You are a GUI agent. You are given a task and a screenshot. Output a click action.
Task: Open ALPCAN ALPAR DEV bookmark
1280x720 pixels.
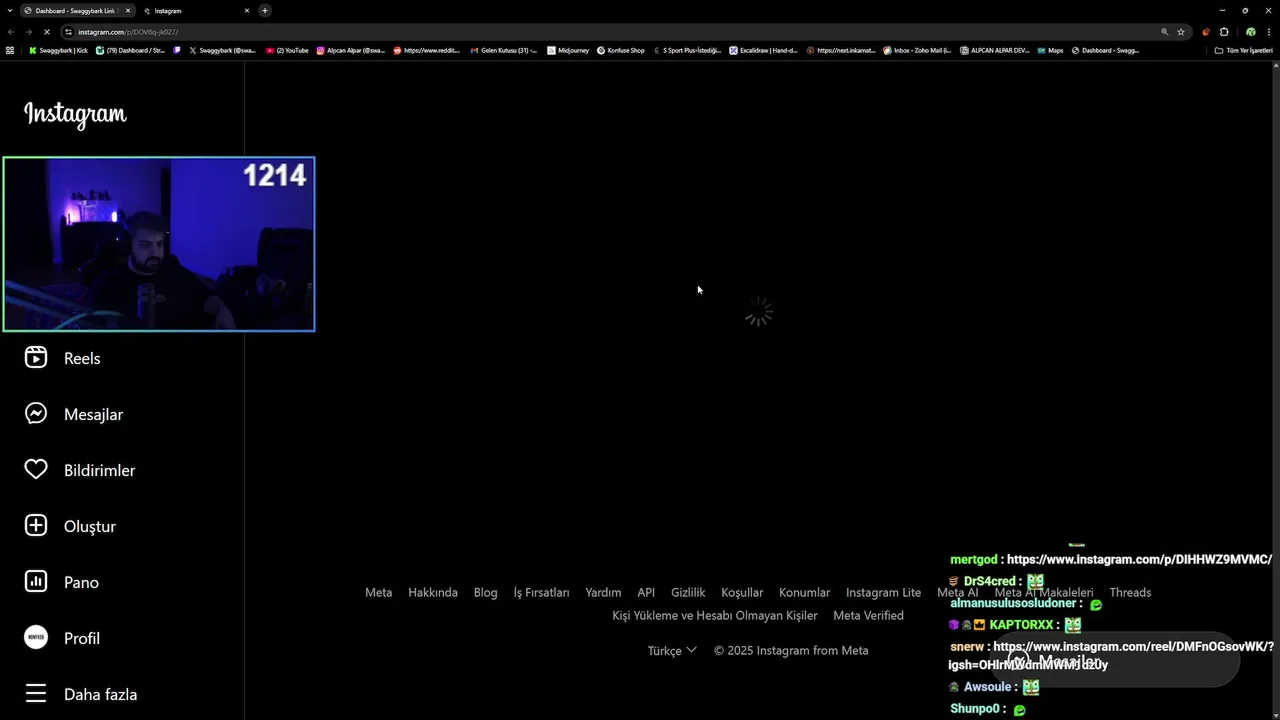pos(994,50)
